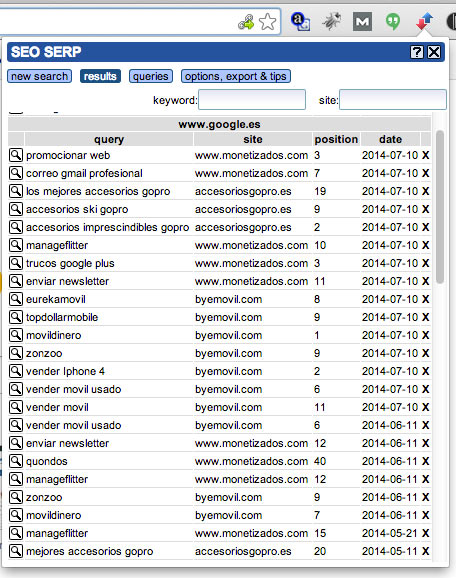Click position 40 in the quondos row
Screen dimensions: 456x578
click(x=320, y=461)
